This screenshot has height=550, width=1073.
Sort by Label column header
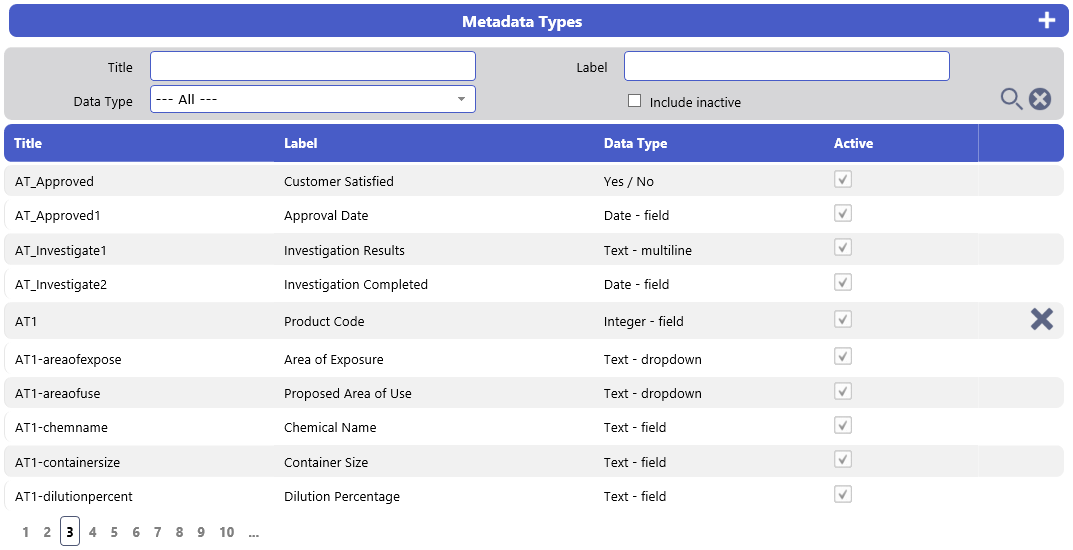coord(300,143)
